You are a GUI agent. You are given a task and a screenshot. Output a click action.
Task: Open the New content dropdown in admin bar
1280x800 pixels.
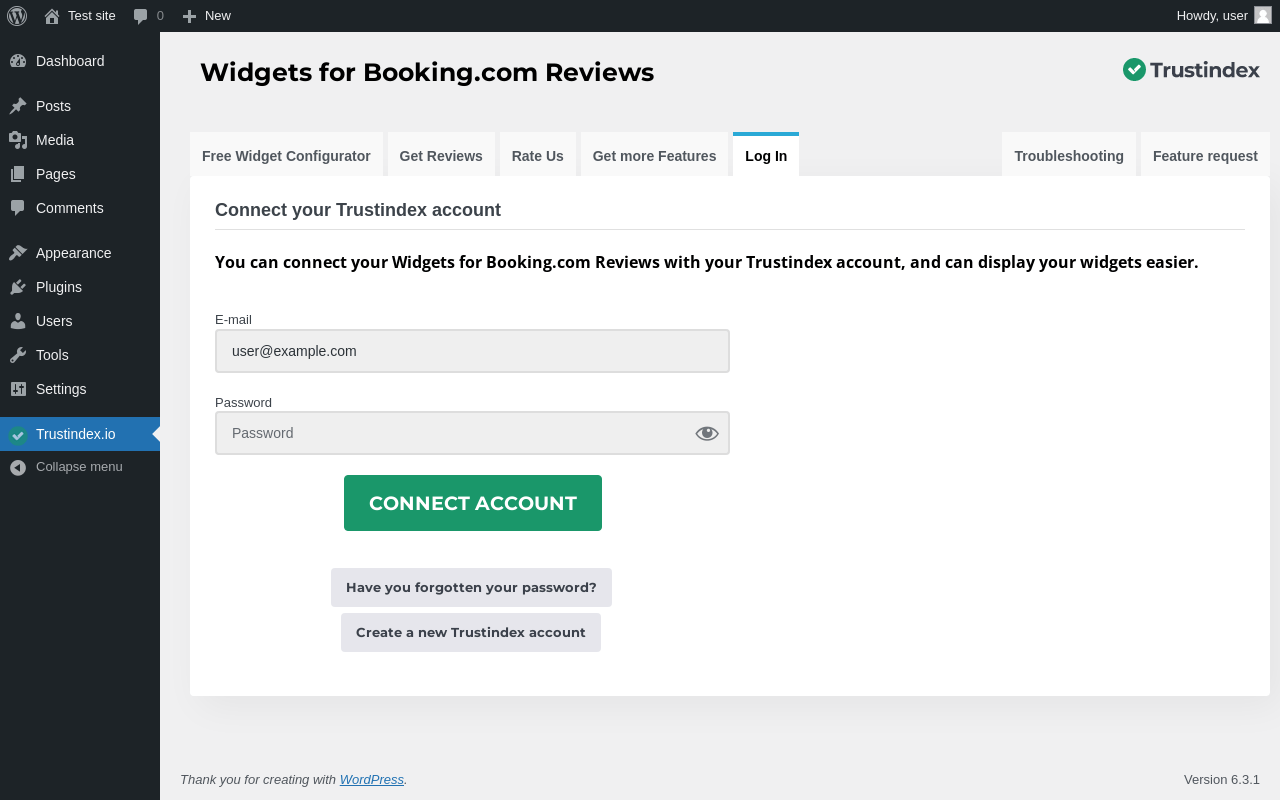pos(207,16)
